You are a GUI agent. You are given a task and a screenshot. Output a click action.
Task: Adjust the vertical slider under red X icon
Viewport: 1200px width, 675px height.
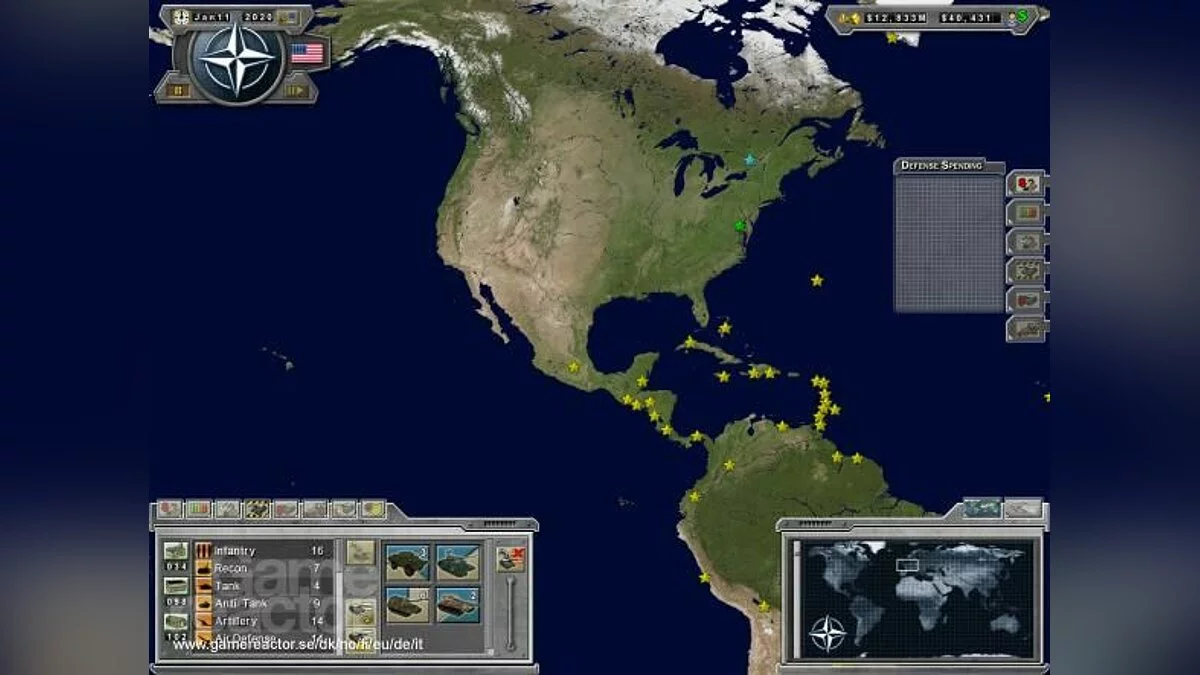coord(510,613)
